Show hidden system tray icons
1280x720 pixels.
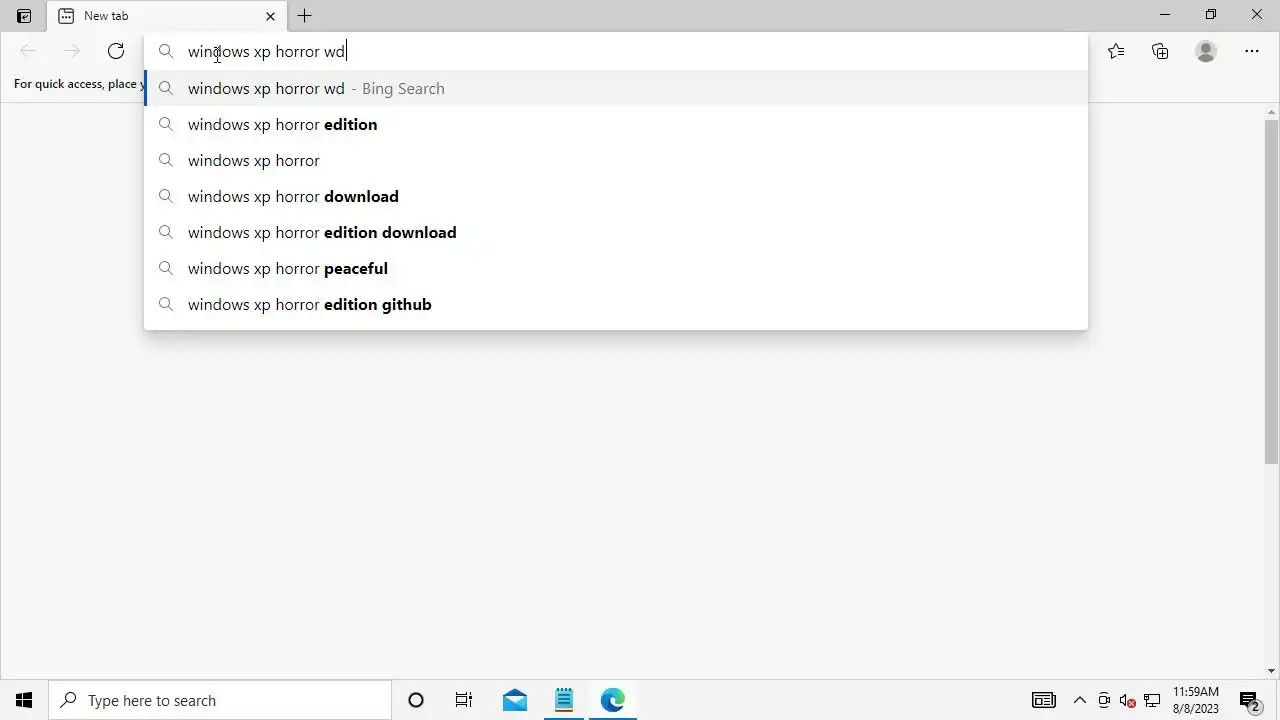pyautogui.click(x=1080, y=700)
